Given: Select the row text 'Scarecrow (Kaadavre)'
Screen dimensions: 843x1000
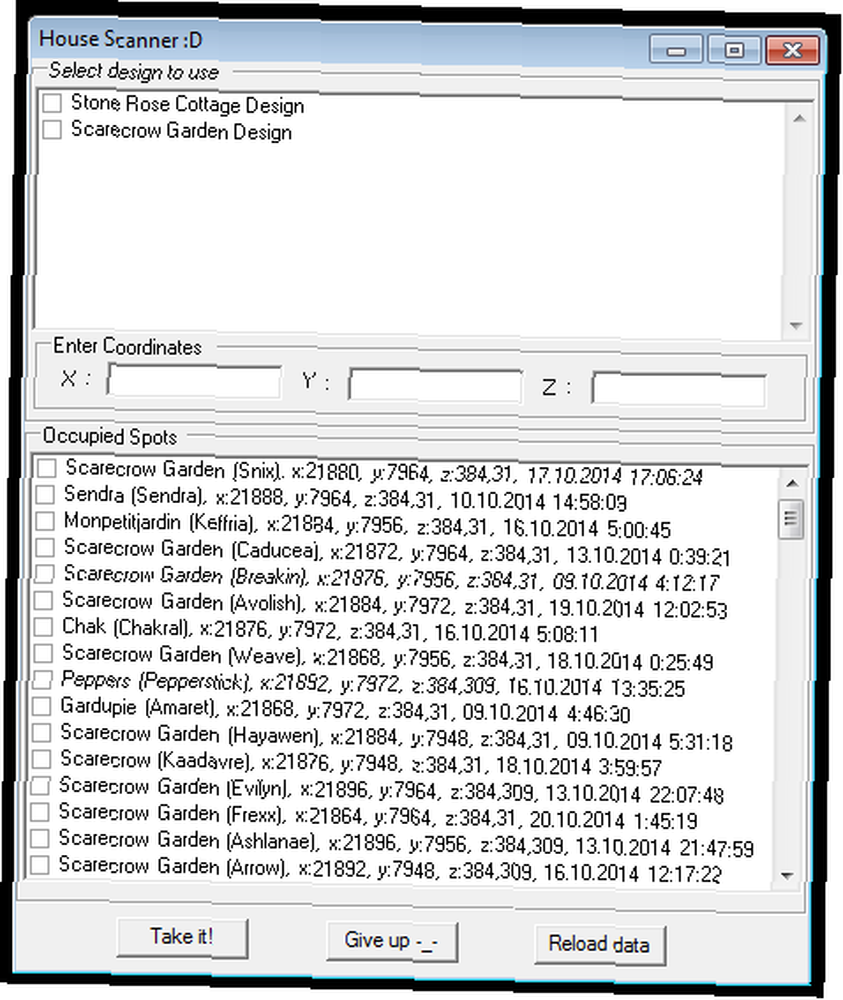Looking at the screenshot, I should point(158,760).
